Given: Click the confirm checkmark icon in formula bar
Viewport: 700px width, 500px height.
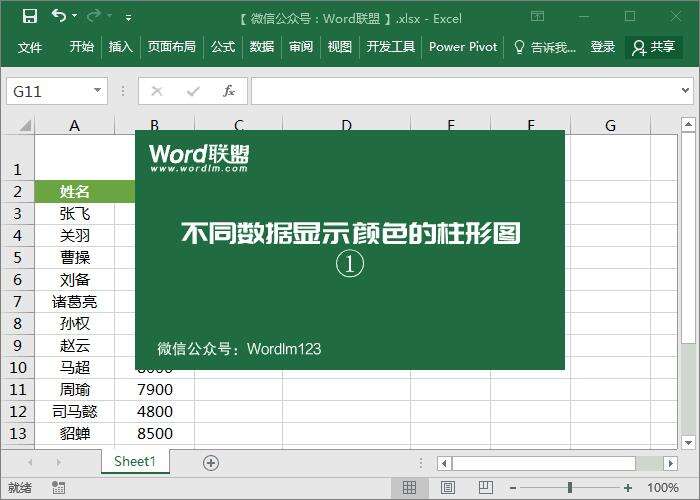Looking at the screenshot, I should pyautogui.click(x=193, y=91).
